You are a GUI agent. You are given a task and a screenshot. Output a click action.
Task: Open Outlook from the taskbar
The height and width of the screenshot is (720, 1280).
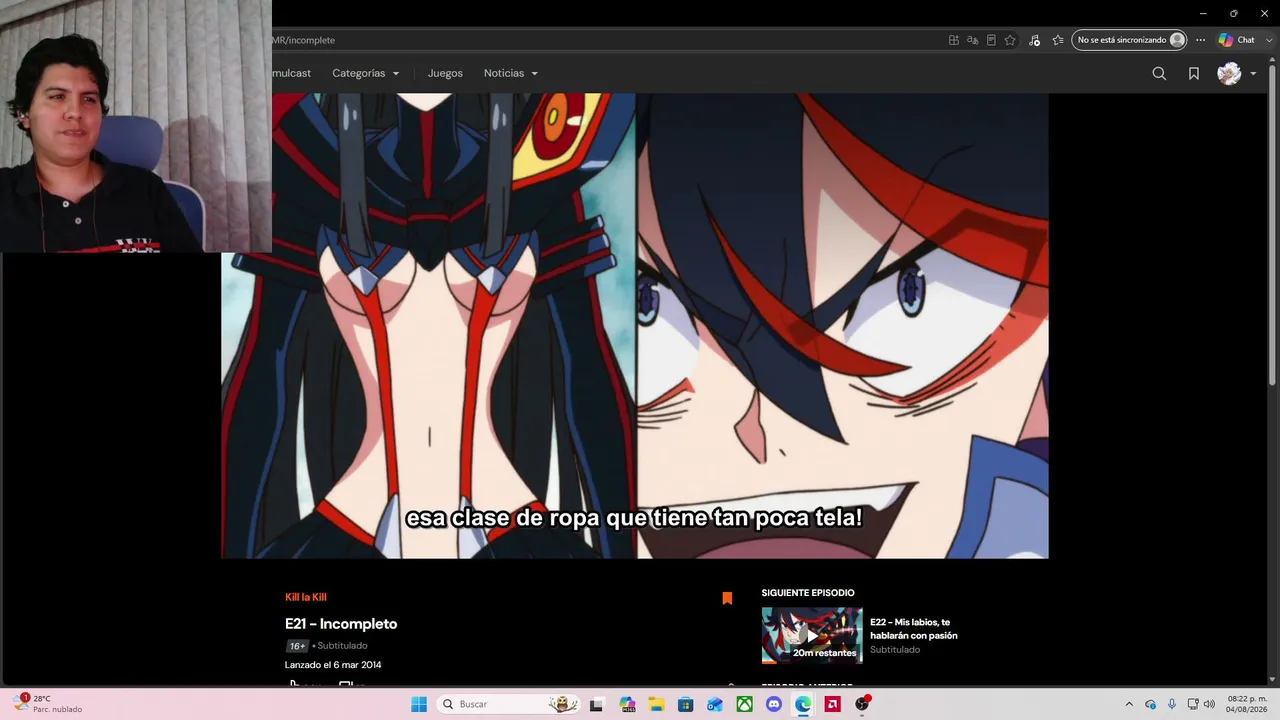(x=715, y=704)
